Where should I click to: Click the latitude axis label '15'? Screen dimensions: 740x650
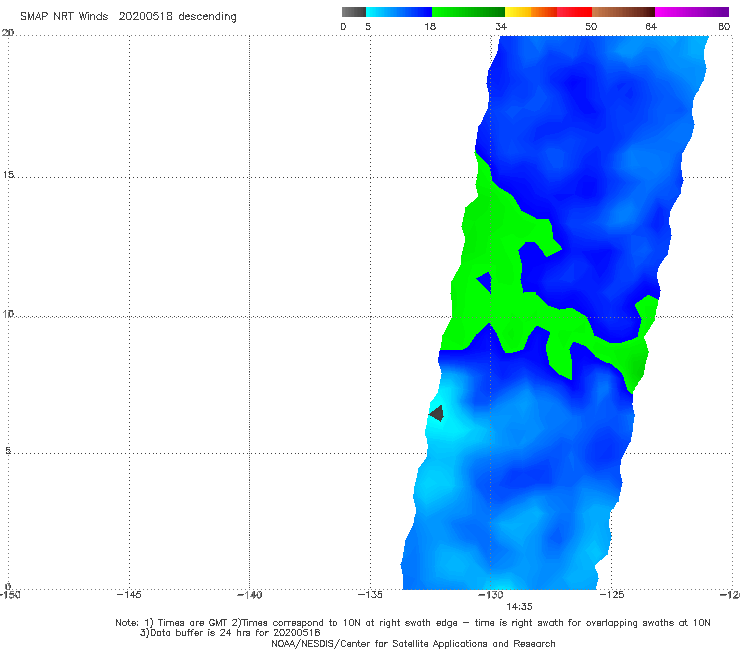[x=8, y=175]
